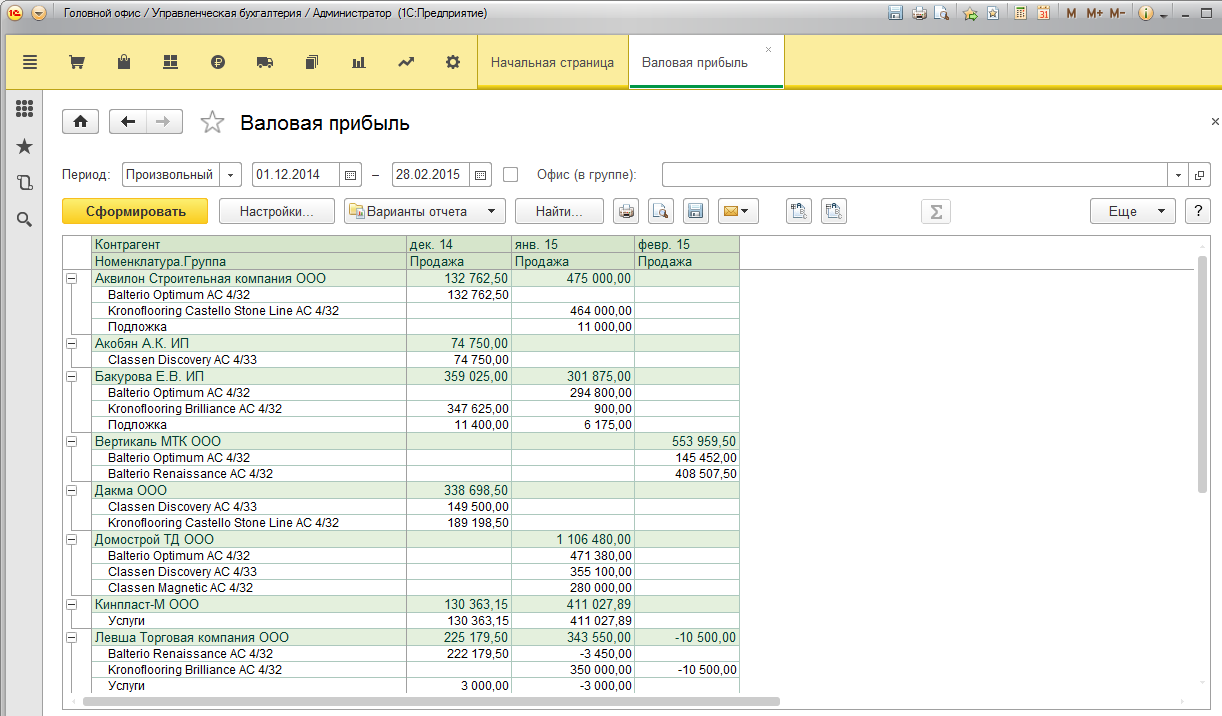Open calendar for end date 28.02.2015
Screen dimensions: 1222x716
click(x=481, y=174)
